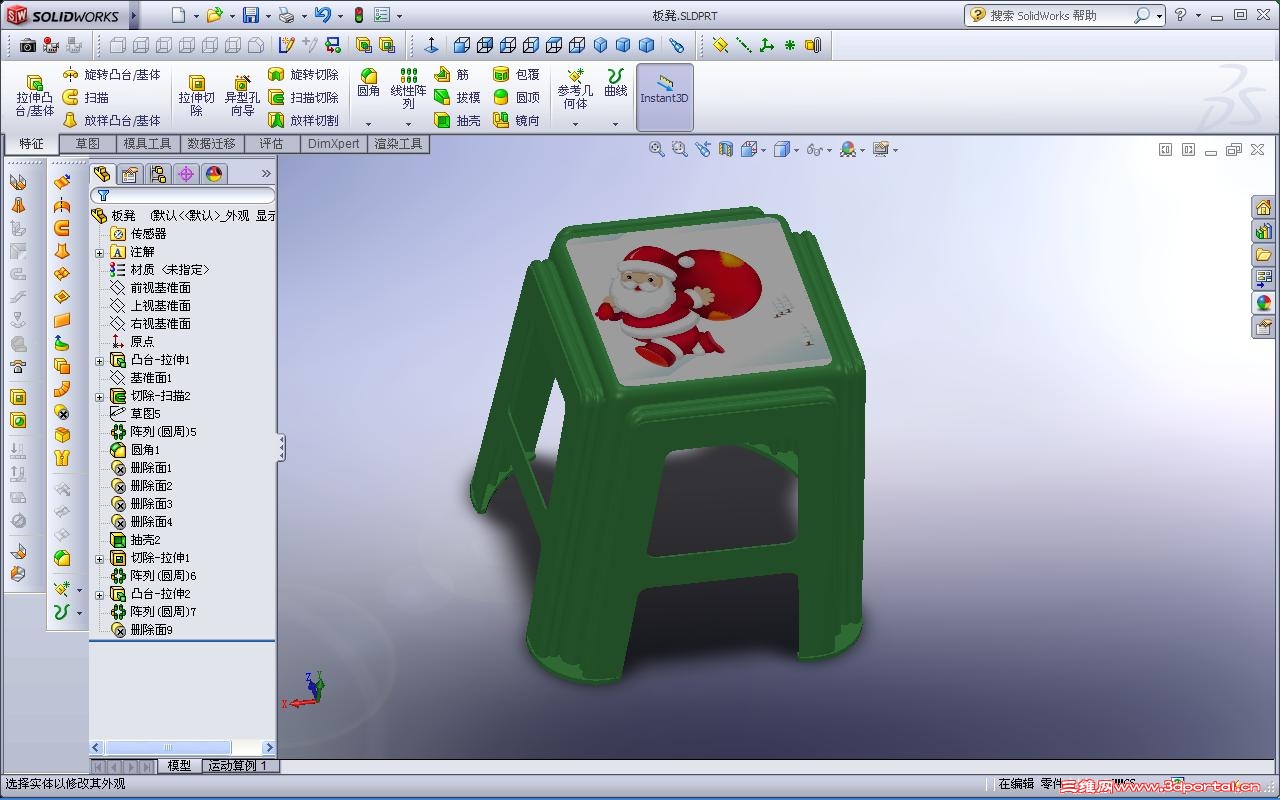Expand the 切除-拉伸1 feature node
1280x800 pixels.
(x=99, y=559)
